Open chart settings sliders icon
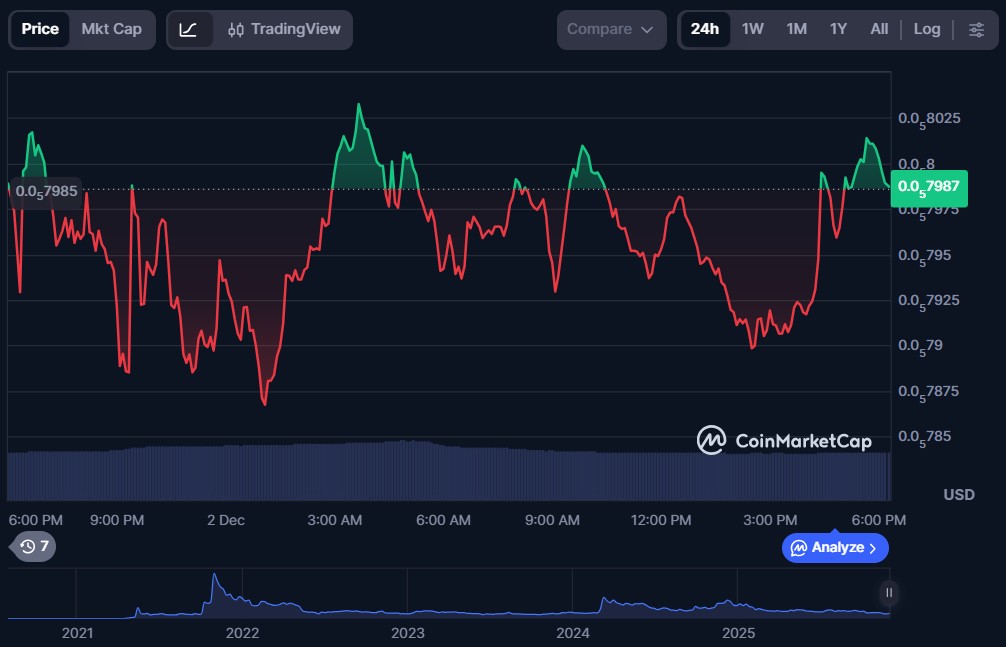 tap(976, 30)
